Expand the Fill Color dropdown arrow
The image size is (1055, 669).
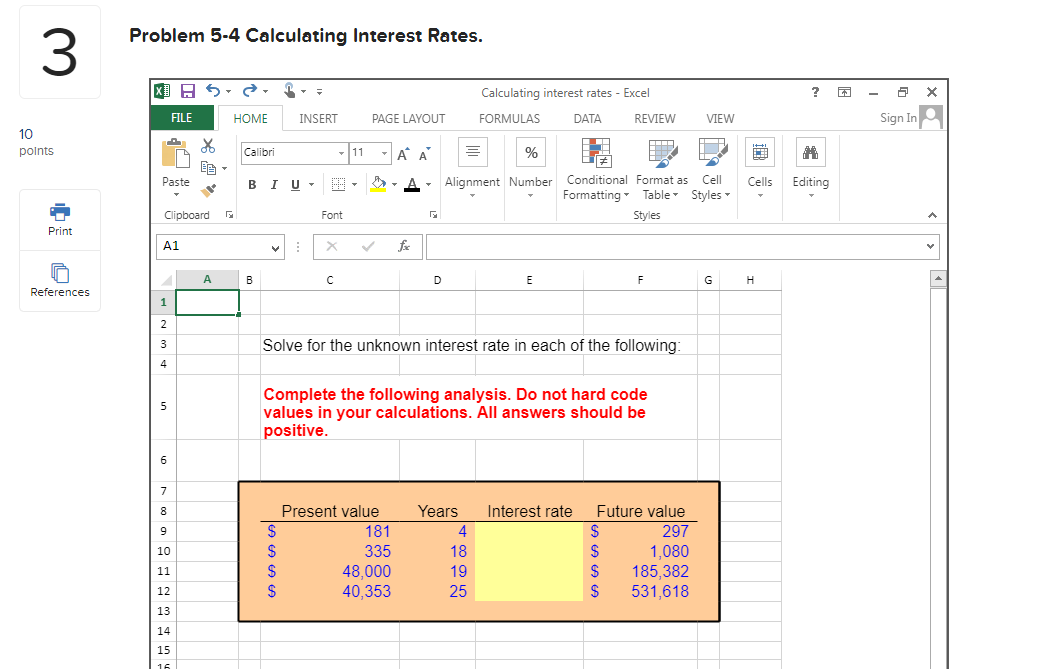[x=394, y=184]
